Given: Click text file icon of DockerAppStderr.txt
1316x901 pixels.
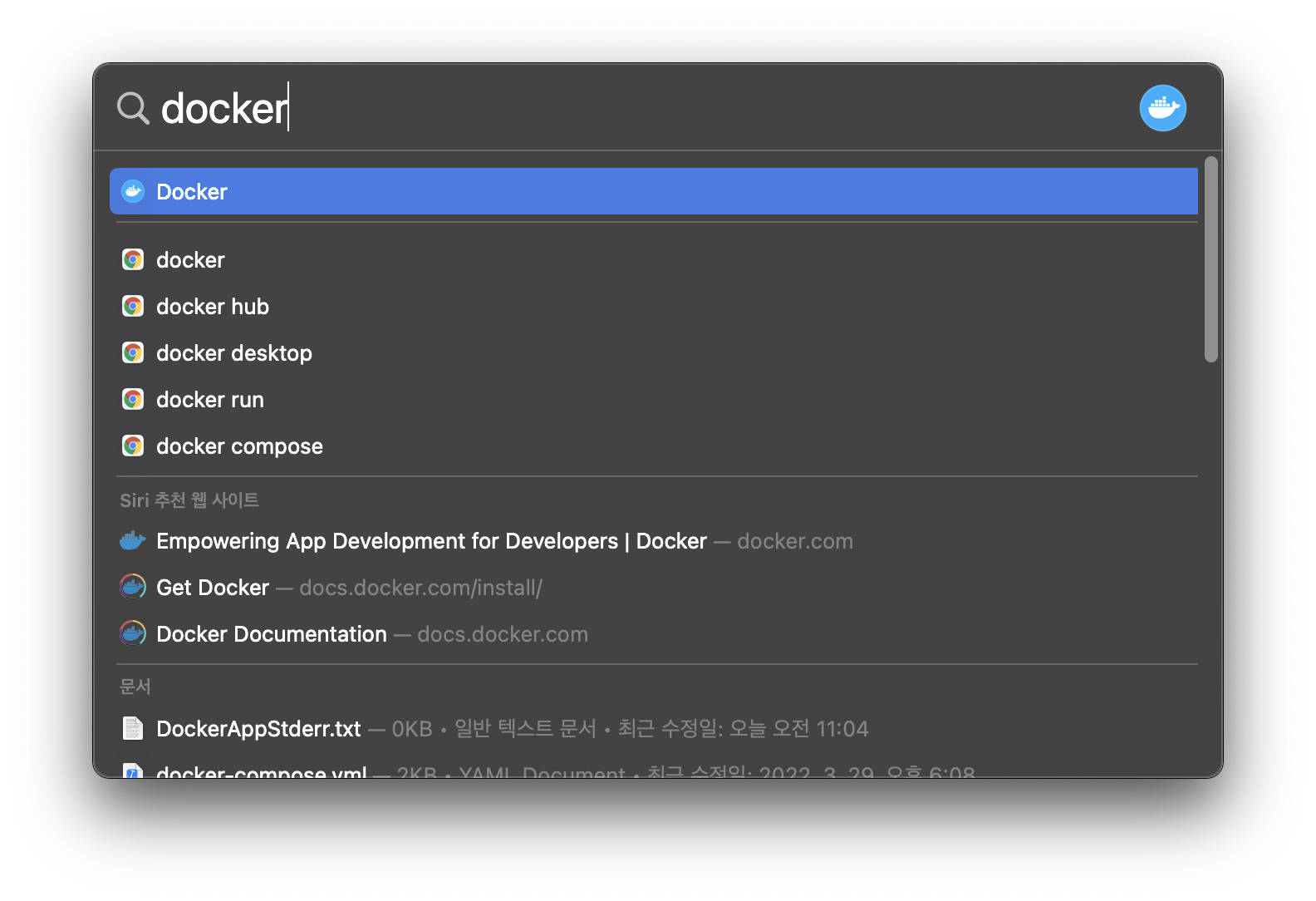Looking at the screenshot, I should point(133,729).
